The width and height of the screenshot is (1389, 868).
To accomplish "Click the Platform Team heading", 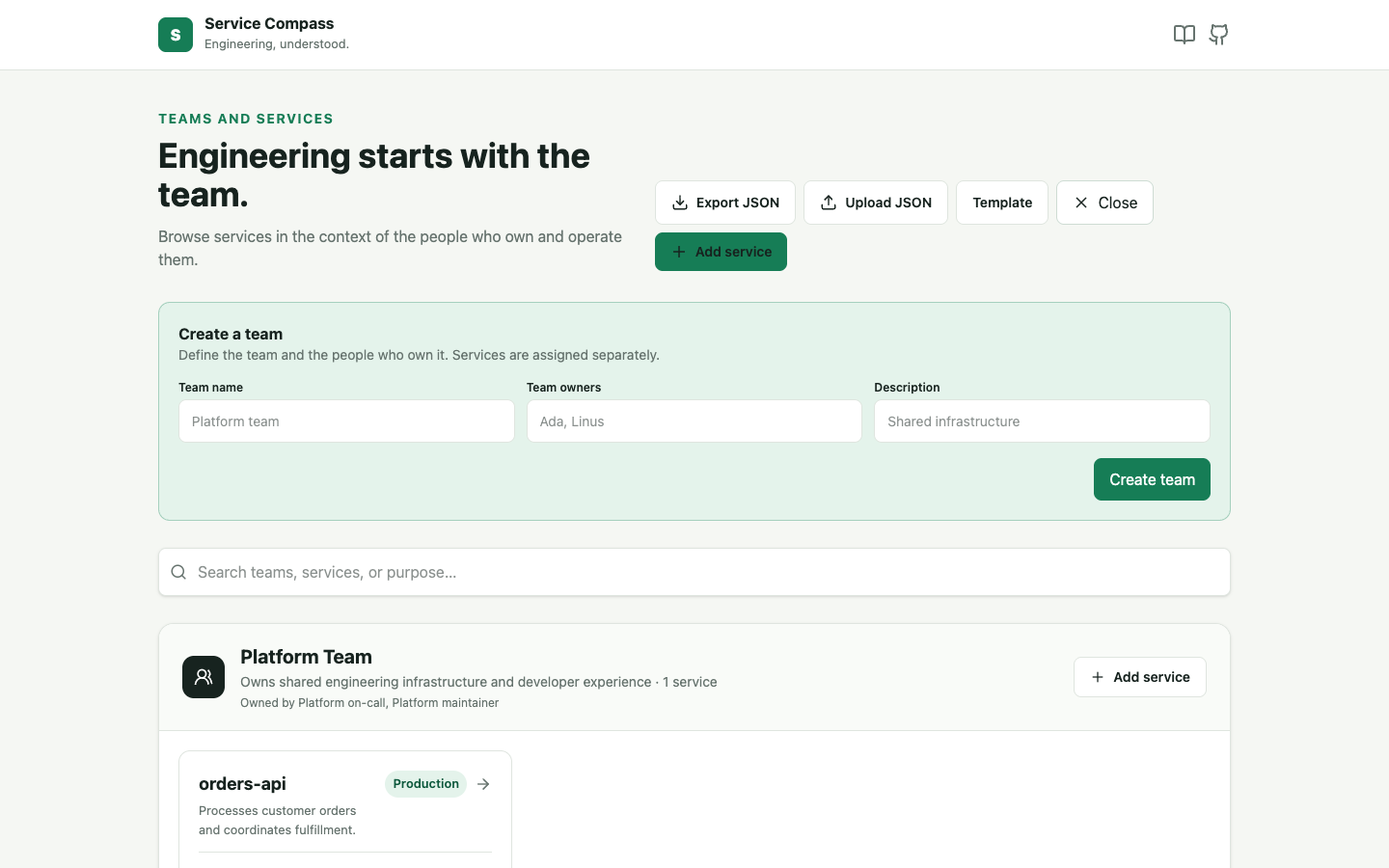I will (x=306, y=657).
